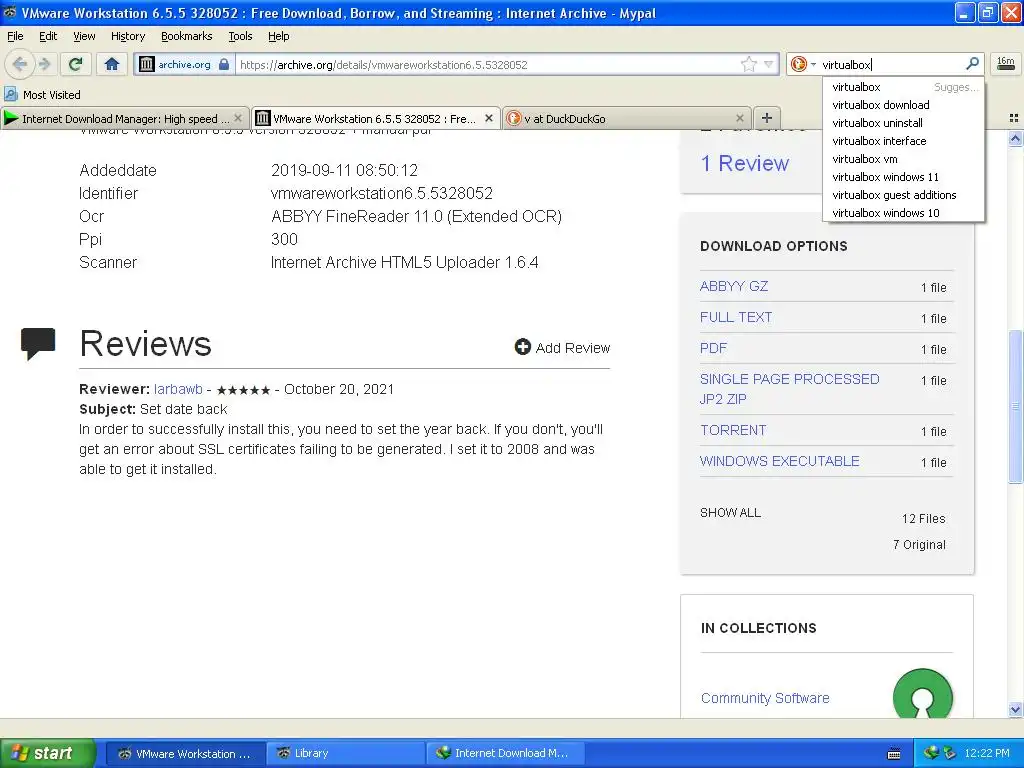Click the green Community Software collection logo
The width and height of the screenshot is (1024, 768).
click(923, 694)
